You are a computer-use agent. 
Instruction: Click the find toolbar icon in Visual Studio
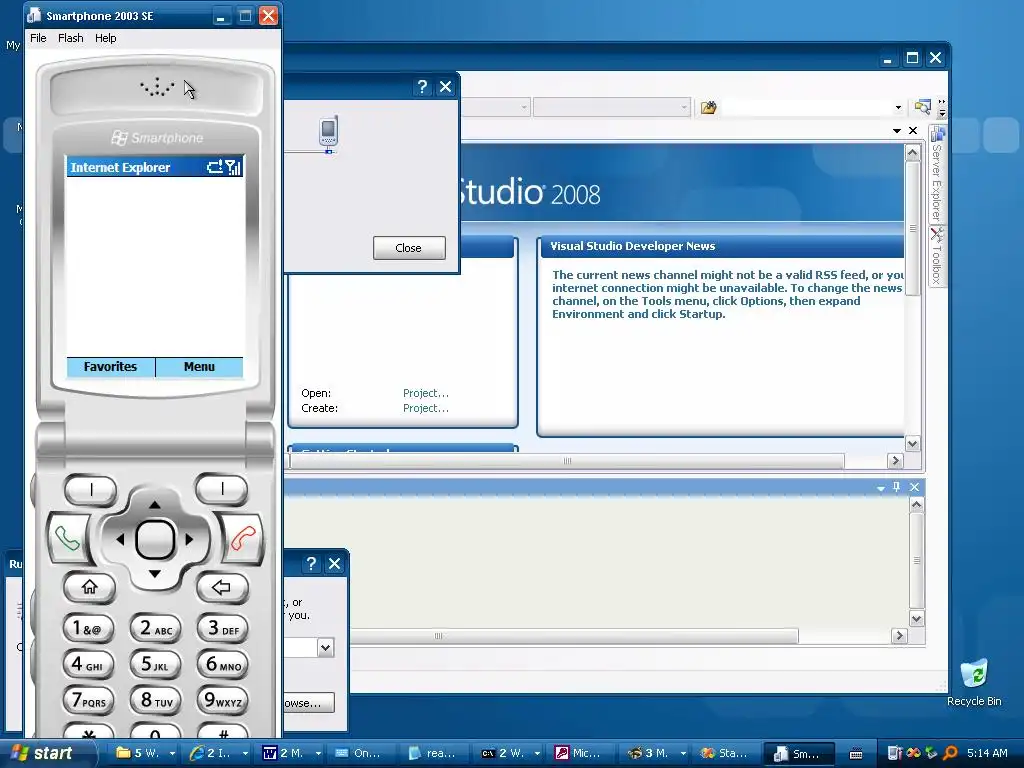(922, 107)
